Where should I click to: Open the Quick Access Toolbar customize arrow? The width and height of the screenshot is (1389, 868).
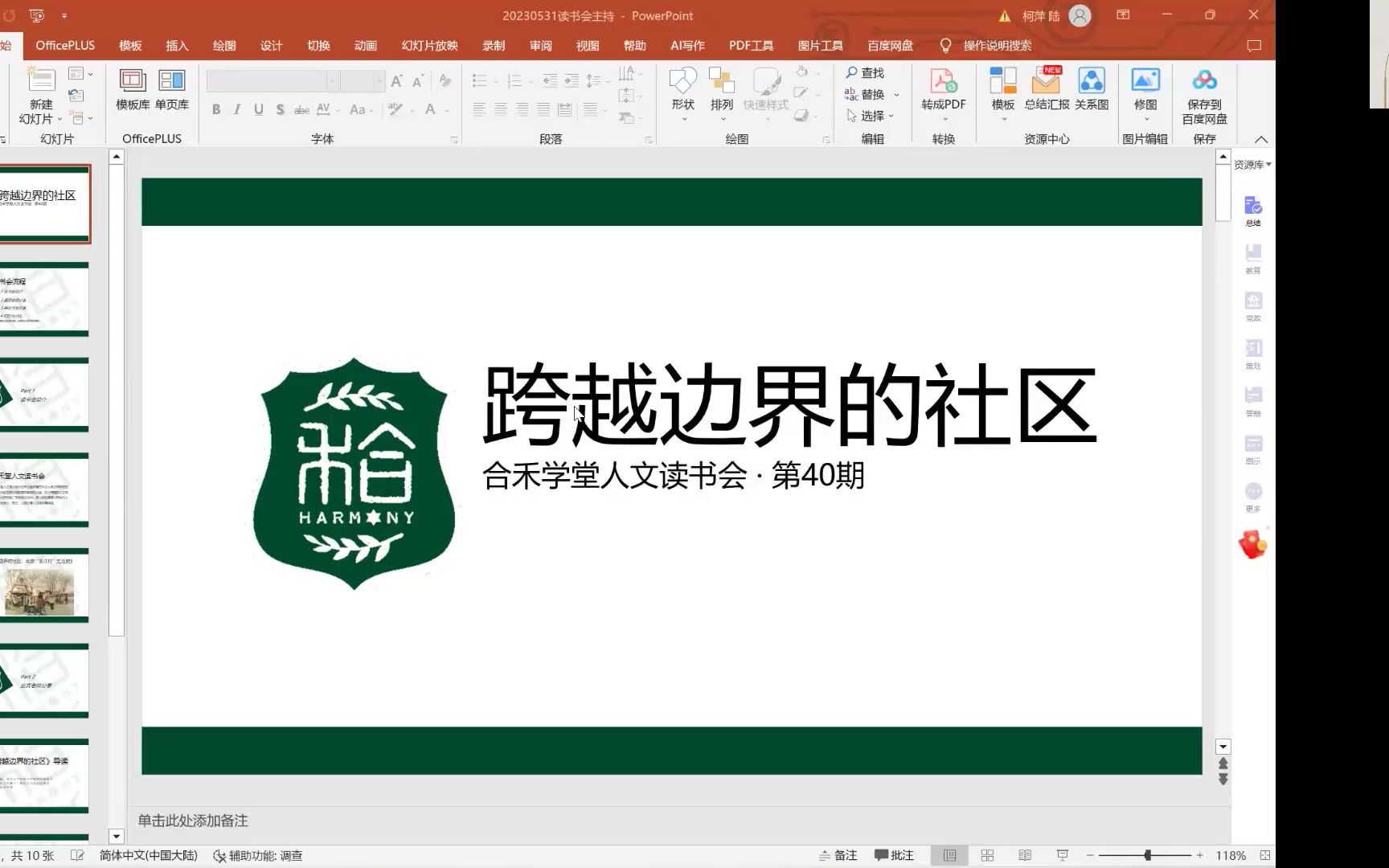(64, 15)
